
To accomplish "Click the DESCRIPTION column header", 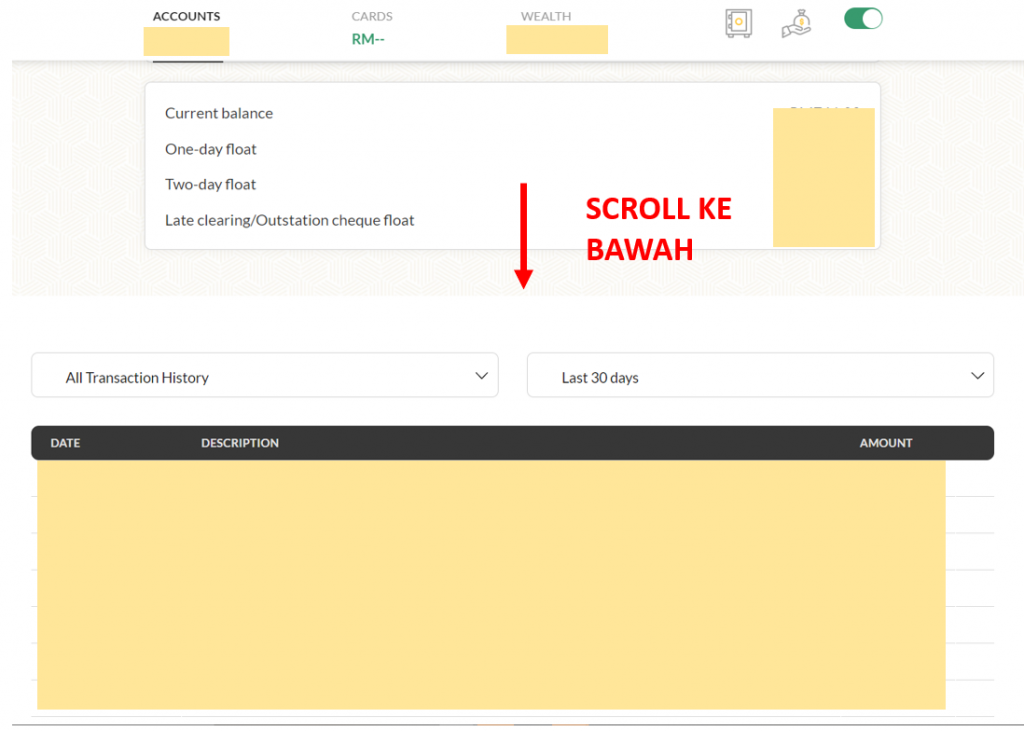I will (239, 443).
